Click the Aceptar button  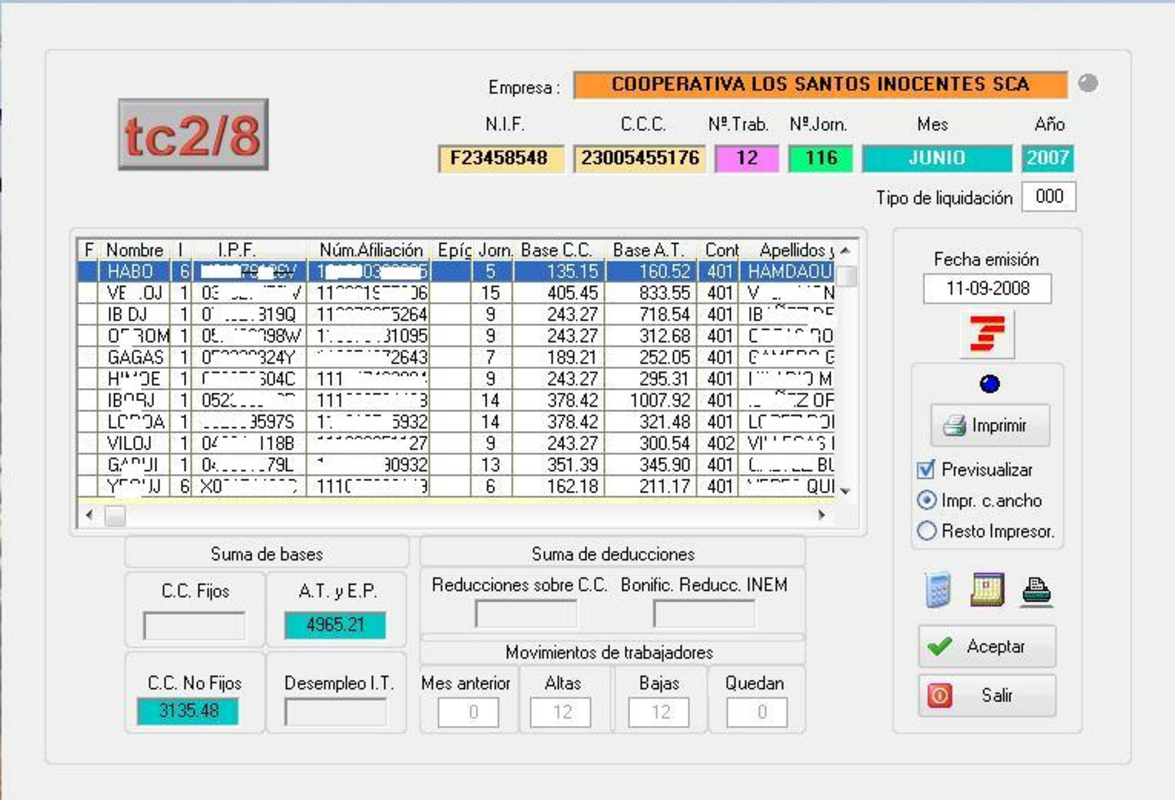987,646
